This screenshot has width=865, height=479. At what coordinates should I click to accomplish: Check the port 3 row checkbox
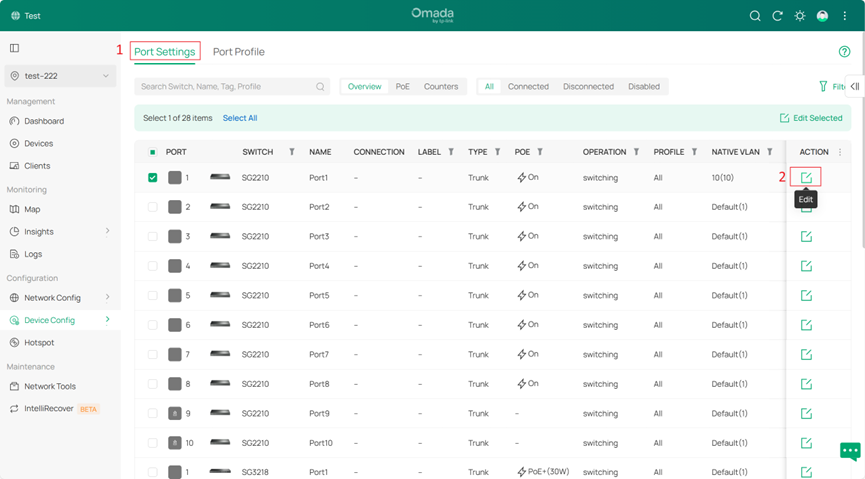point(152,237)
